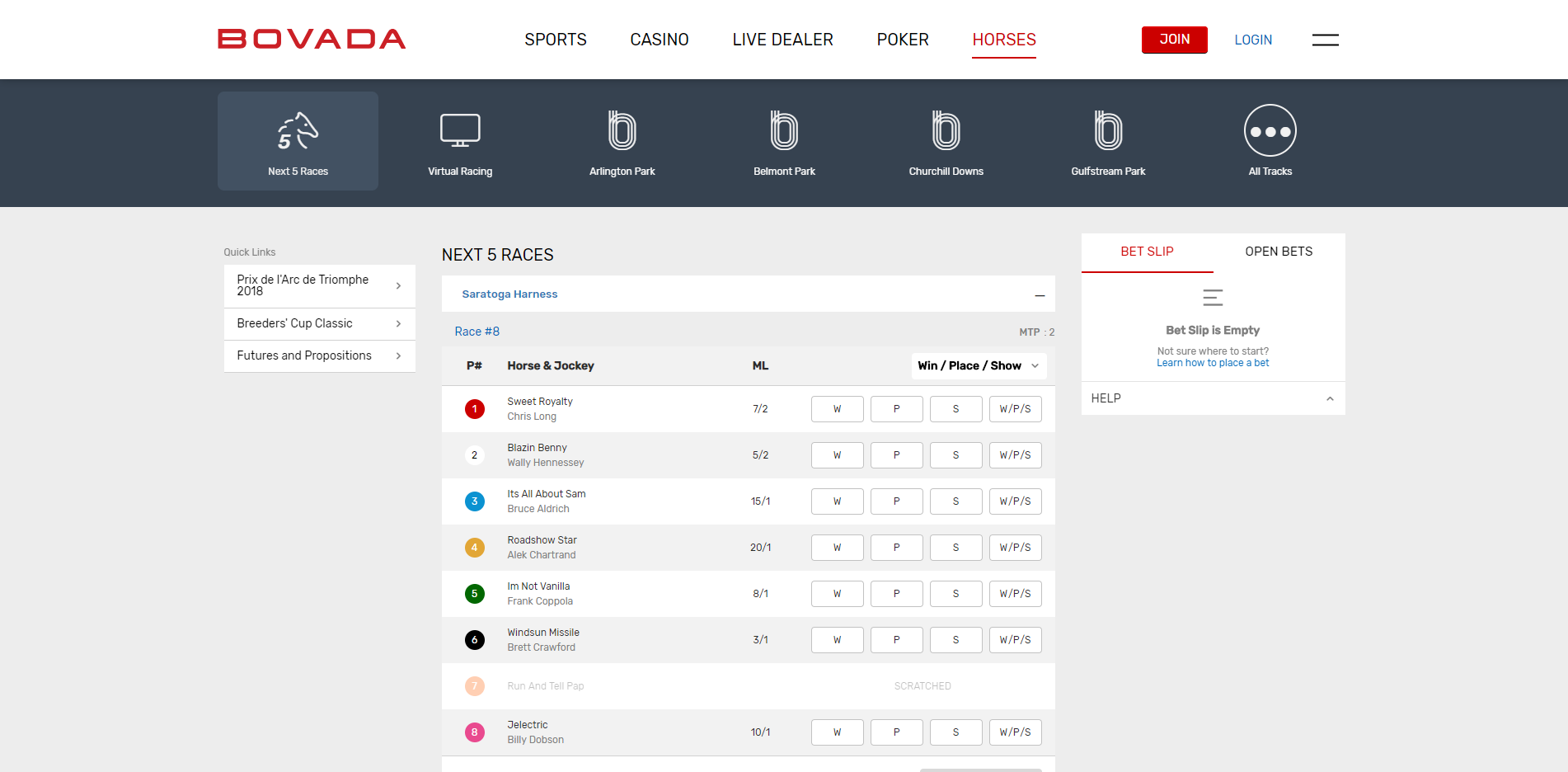Select the Arlington Park track icon
The height and width of the screenshot is (772, 1568).
click(622, 140)
